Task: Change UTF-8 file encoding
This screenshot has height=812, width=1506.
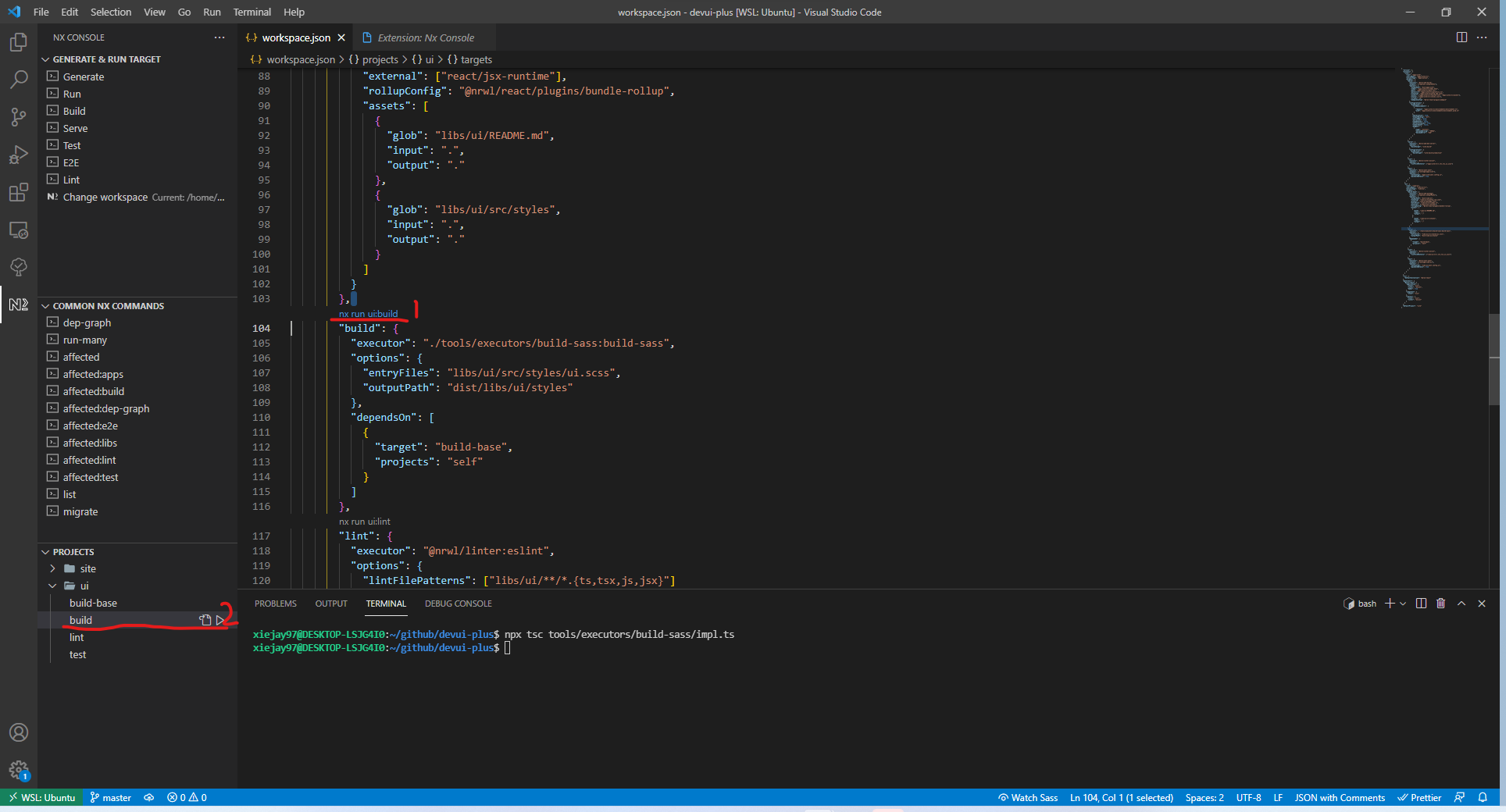Action: click(x=1248, y=797)
